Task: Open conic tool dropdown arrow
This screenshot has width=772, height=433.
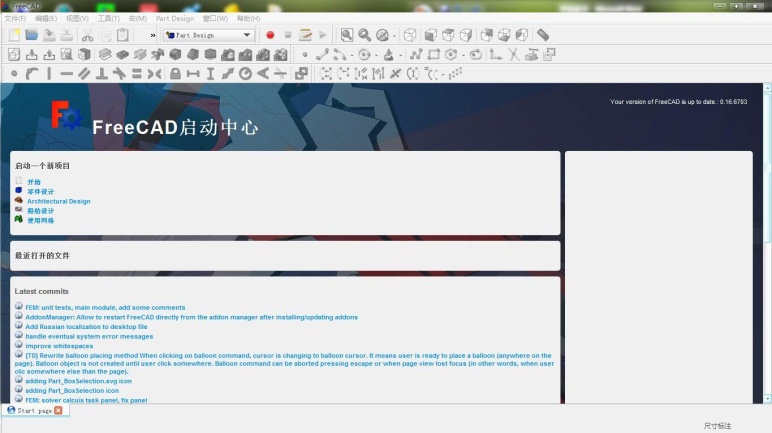Action: 401,55
